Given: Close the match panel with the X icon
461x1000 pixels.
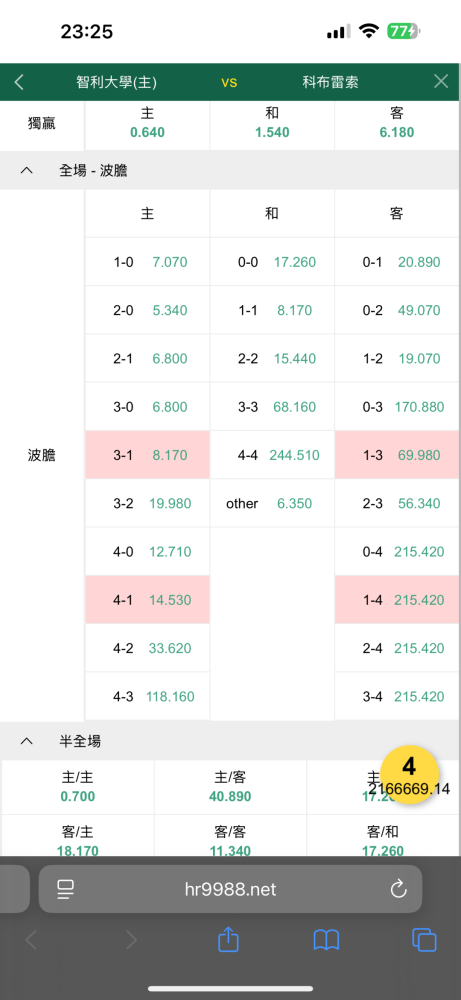Looking at the screenshot, I should [x=441, y=81].
